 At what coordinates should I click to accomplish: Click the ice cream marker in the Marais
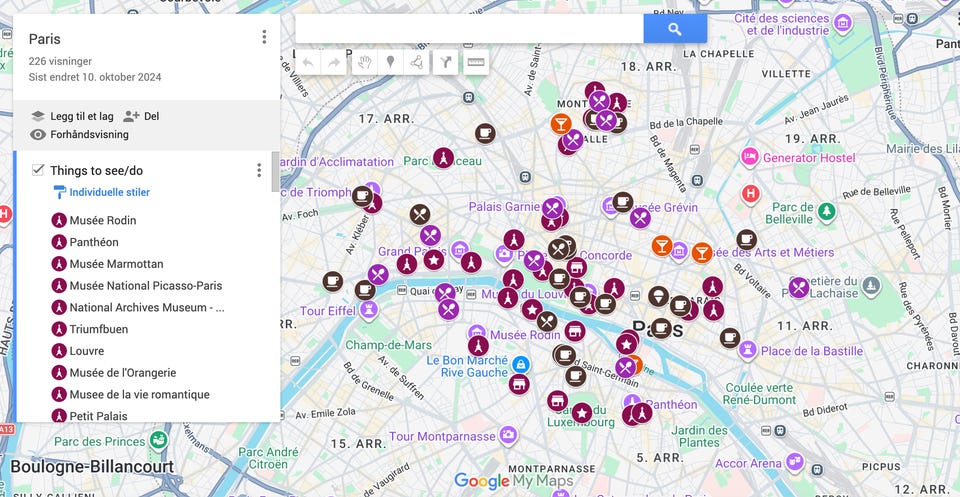click(659, 296)
